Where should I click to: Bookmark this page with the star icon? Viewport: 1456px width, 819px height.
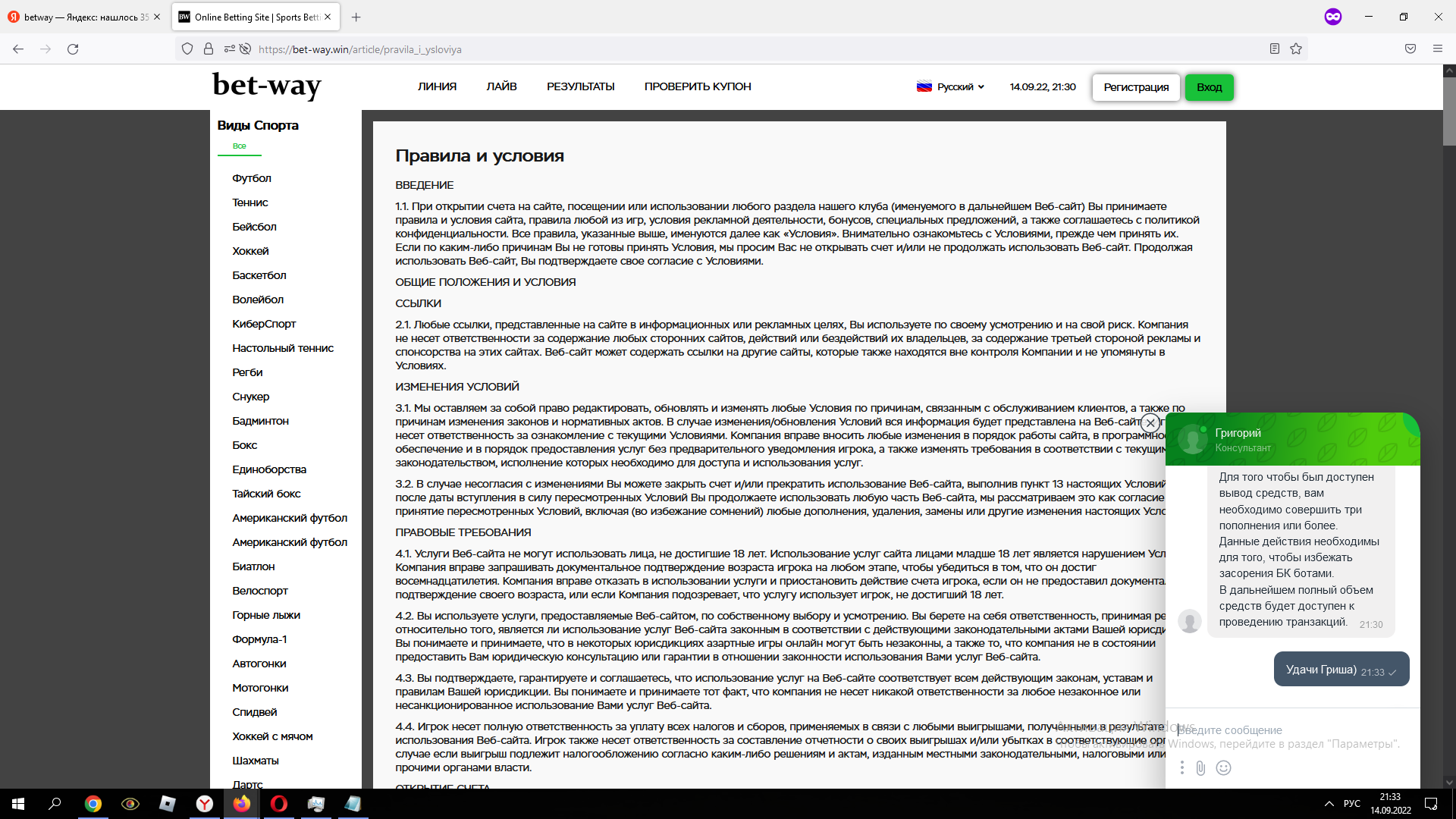1296,49
